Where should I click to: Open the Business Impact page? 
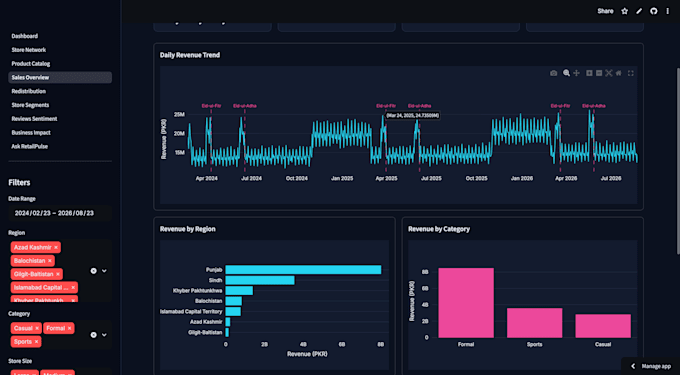(60, 133)
